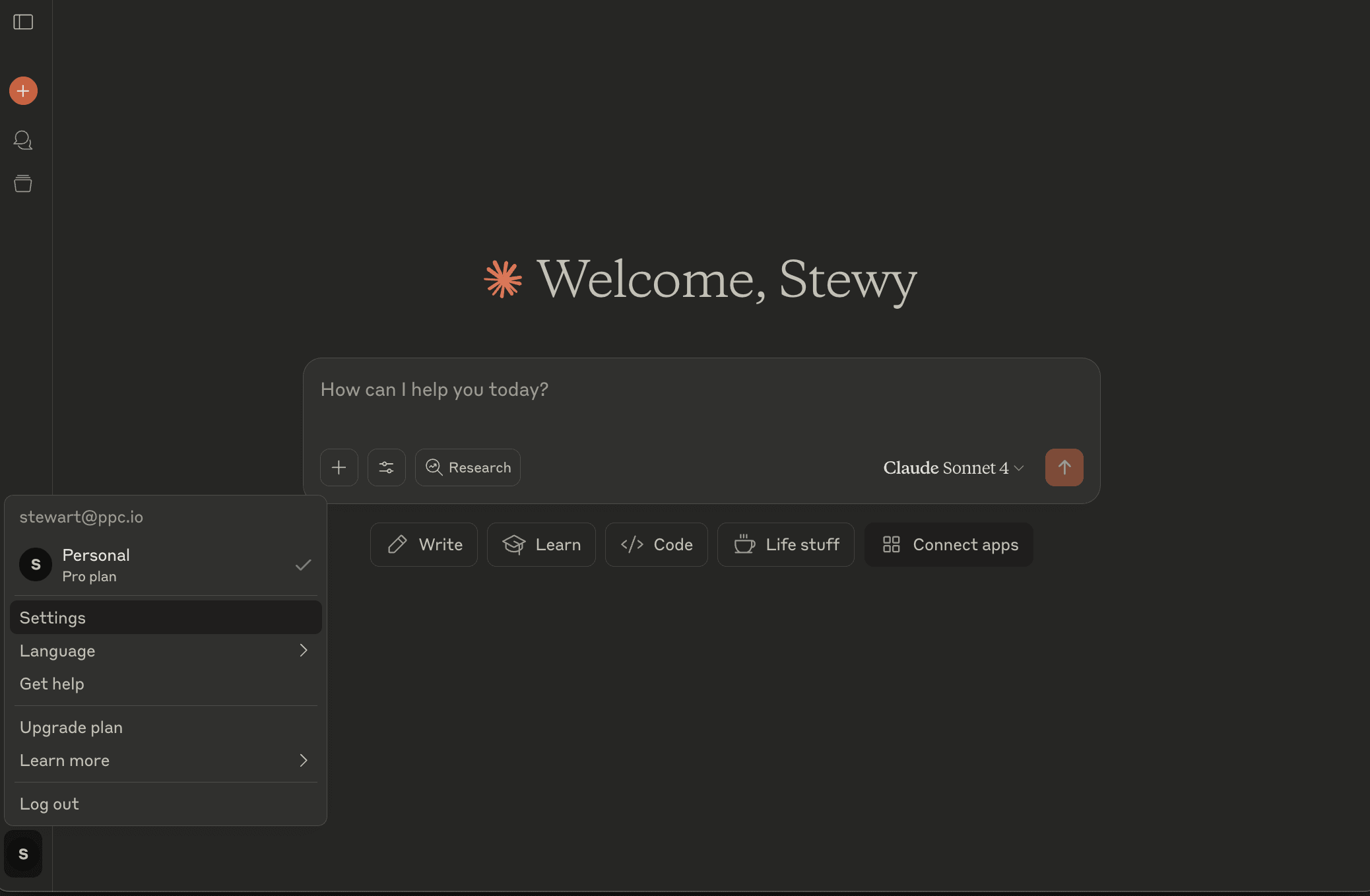Expand the Learn more submenu
Viewport: 1370px width, 896px height.
166,760
